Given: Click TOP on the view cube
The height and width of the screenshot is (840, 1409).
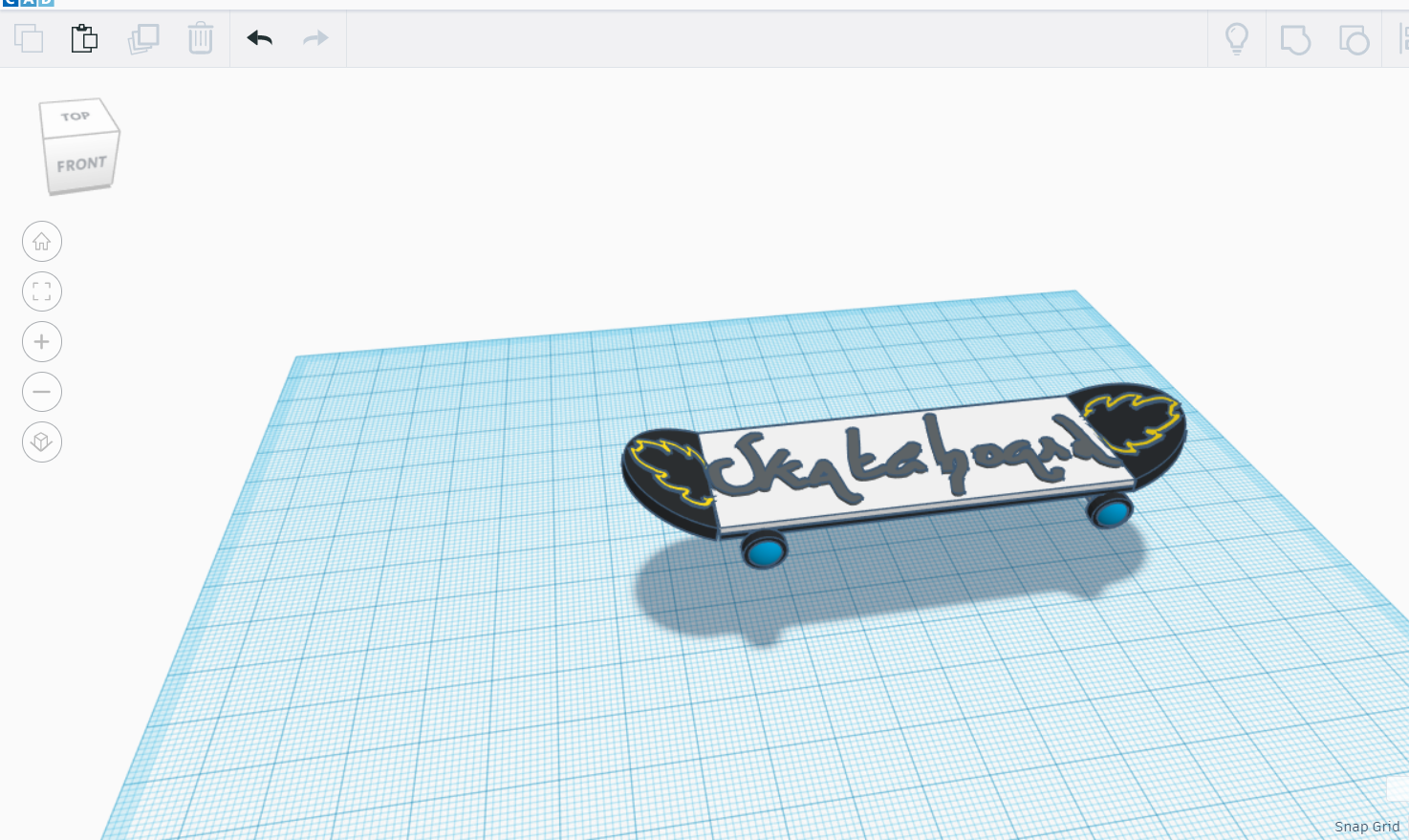Looking at the screenshot, I should [x=75, y=116].
